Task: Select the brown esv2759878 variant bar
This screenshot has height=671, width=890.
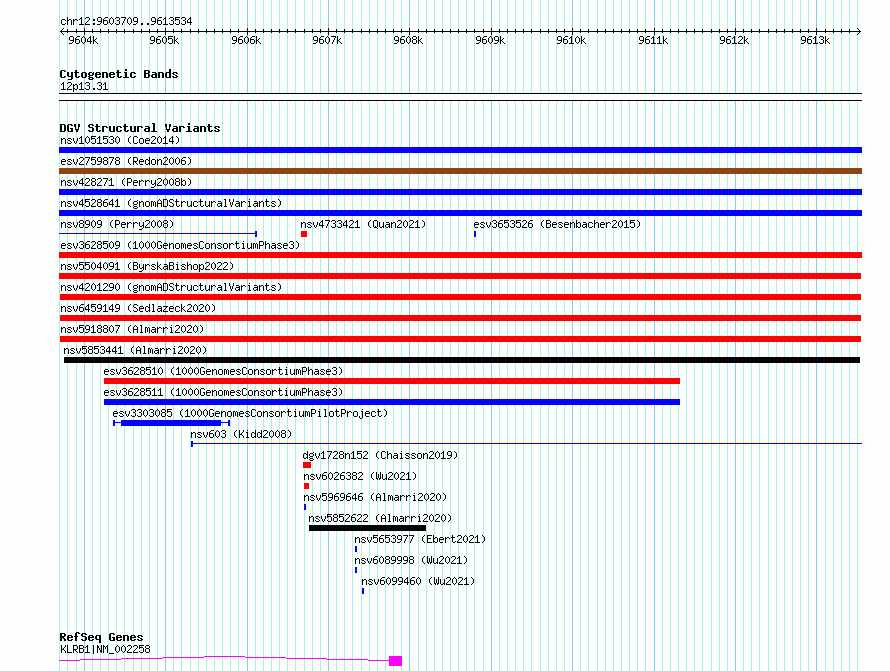Action: pos(460,171)
